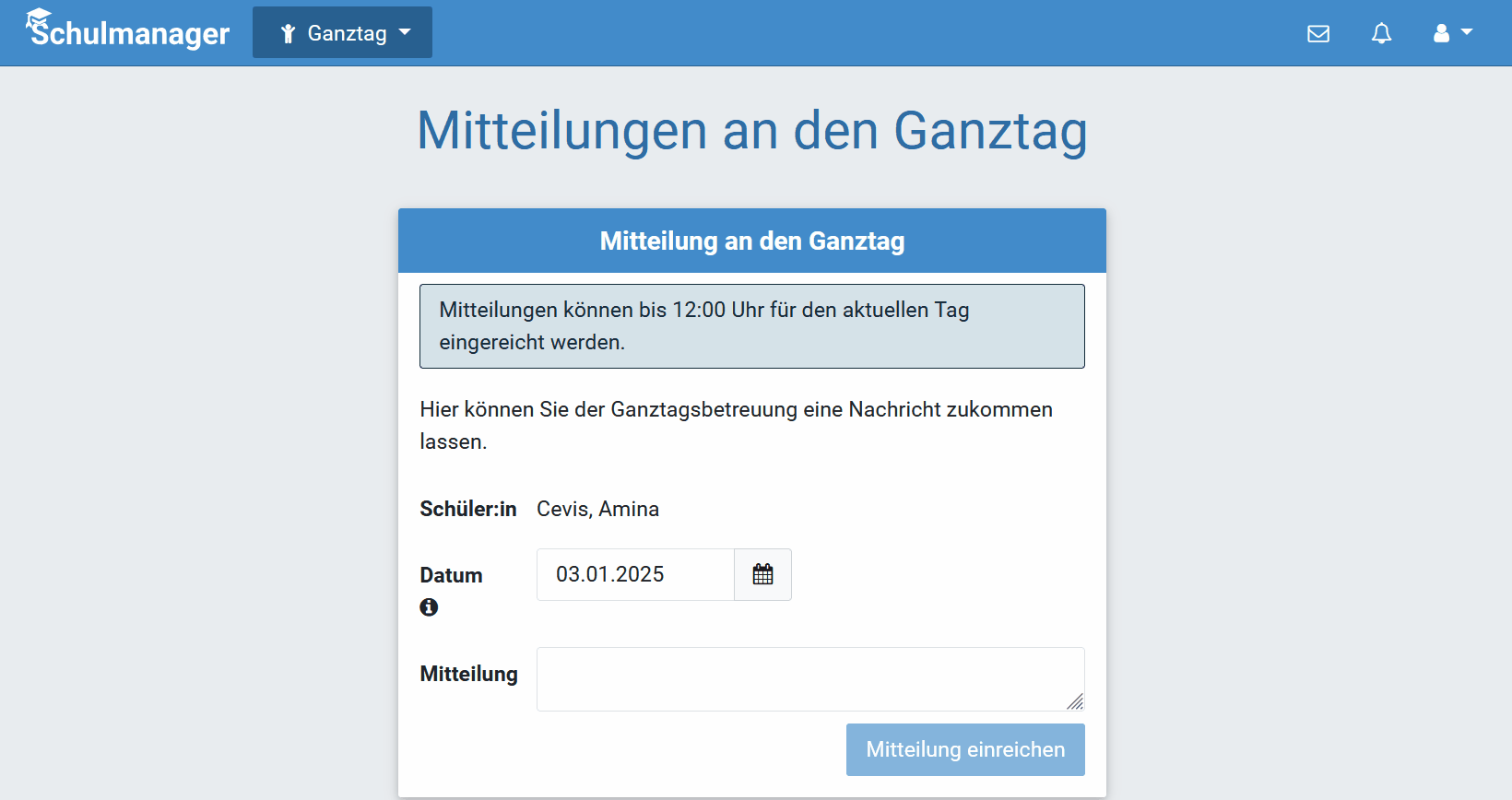The width and height of the screenshot is (1512, 800).
Task: Click the 12:00 Uhr deadline notice
Action: pyautogui.click(x=752, y=326)
